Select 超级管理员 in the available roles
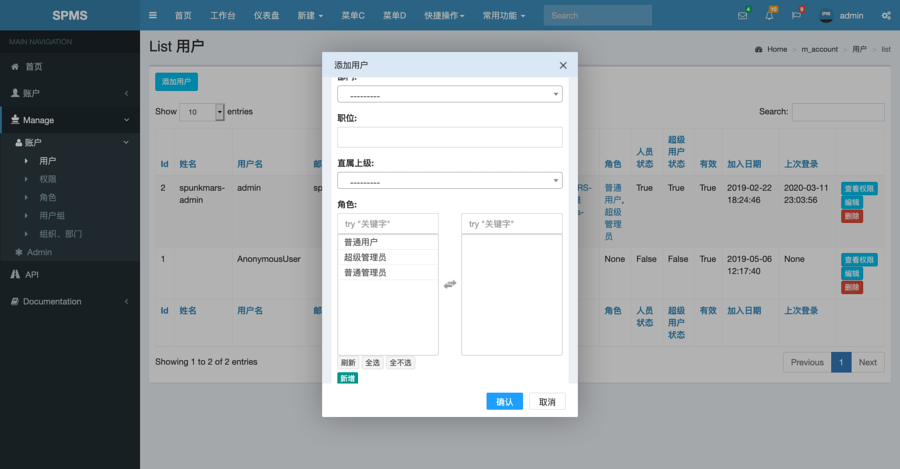This screenshot has width=900, height=469. (388, 257)
